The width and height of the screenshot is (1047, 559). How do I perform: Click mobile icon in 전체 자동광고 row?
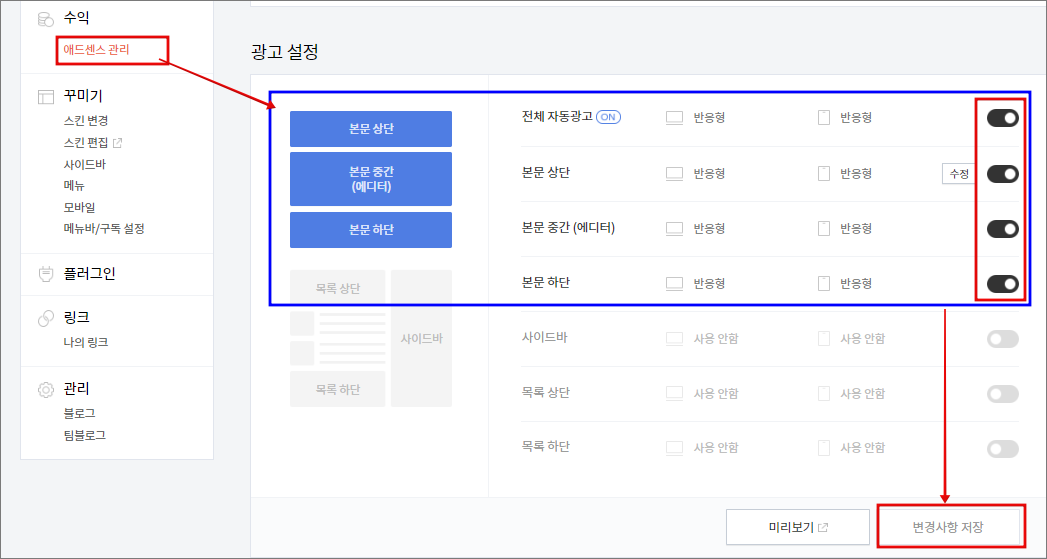tap(824, 118)
